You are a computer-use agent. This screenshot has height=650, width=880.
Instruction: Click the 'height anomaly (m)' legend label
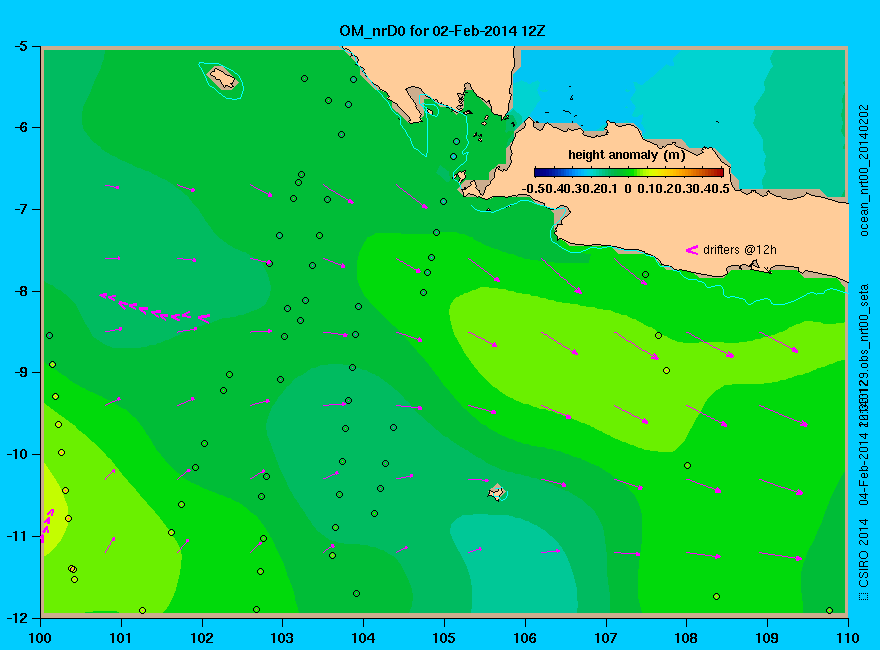626,154
